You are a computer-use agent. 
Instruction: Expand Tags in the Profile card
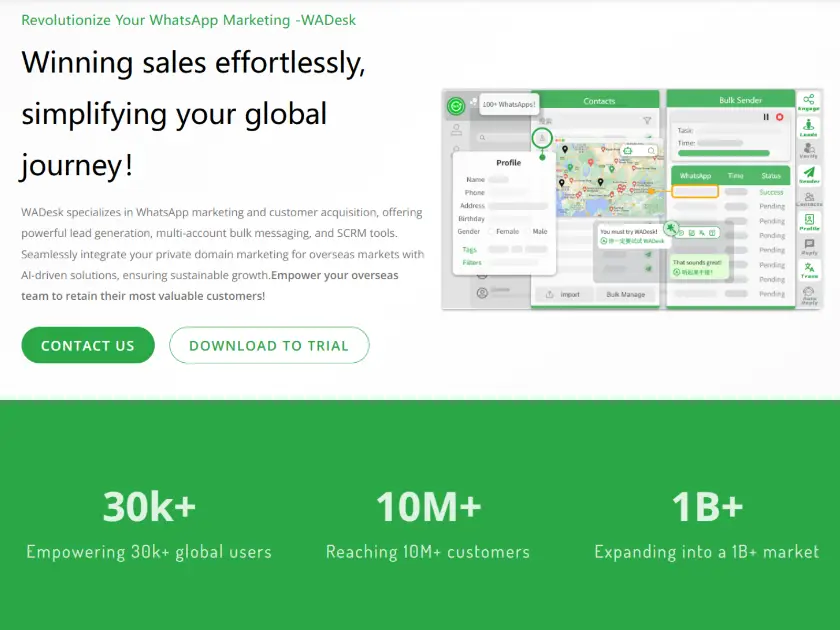(471, 250)
